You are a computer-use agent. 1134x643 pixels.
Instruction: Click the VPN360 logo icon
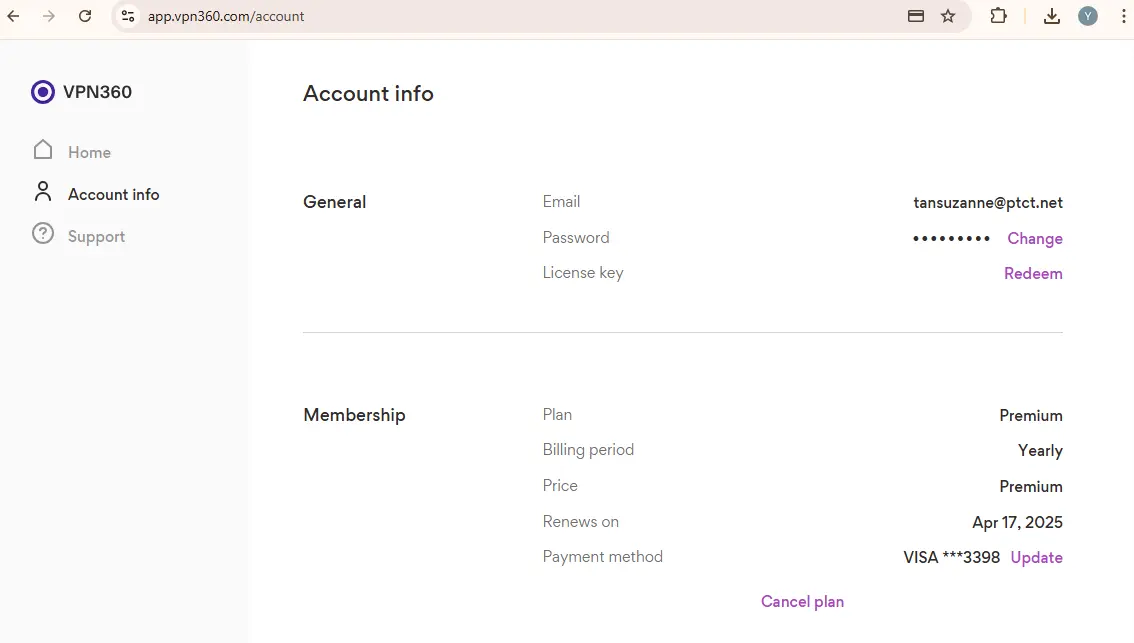tap(43, 92)
